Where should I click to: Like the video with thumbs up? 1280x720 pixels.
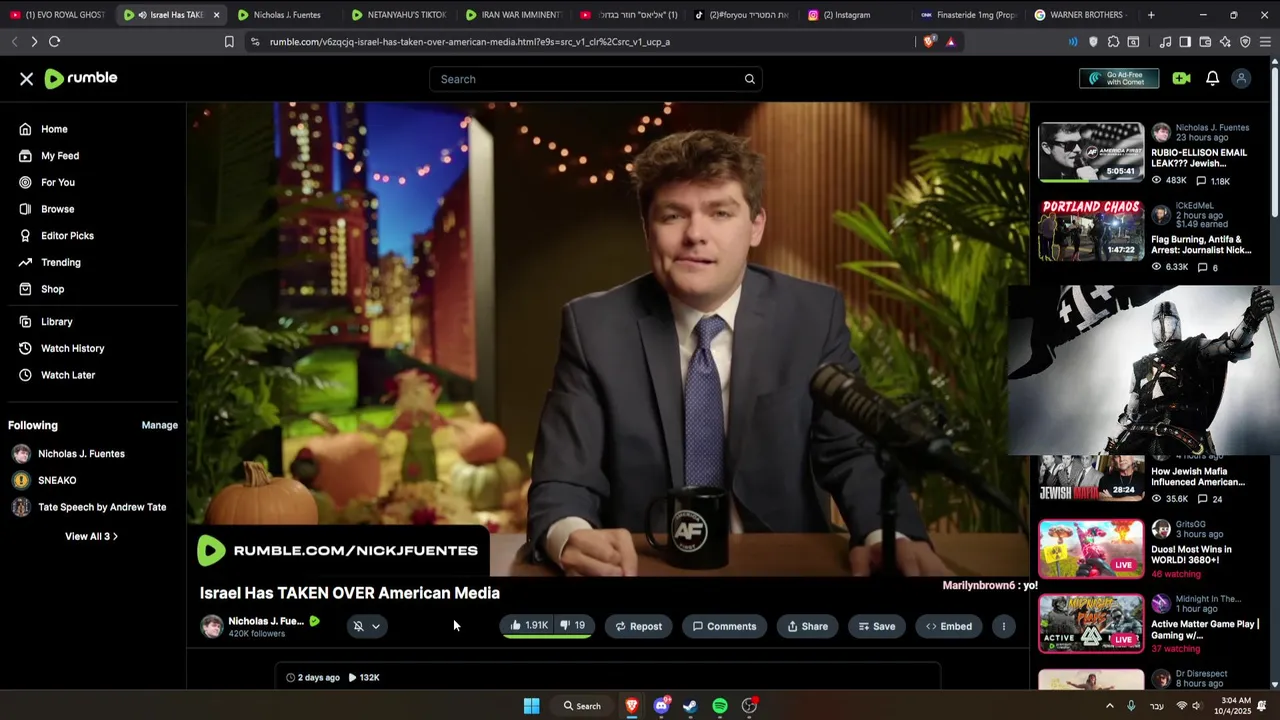(528, 626)
